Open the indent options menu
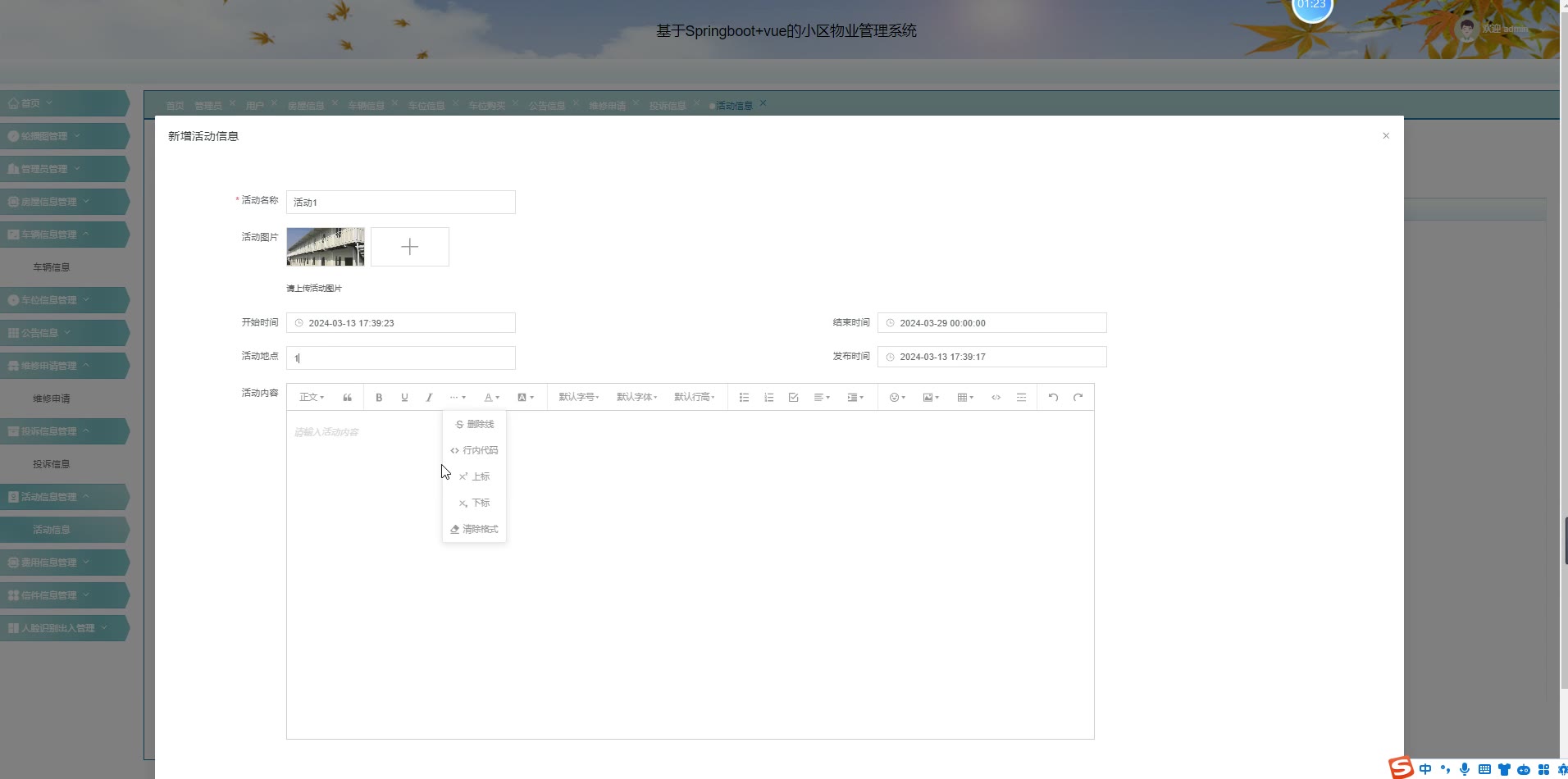The image size is (1568, 779). [x=855, y=398]
